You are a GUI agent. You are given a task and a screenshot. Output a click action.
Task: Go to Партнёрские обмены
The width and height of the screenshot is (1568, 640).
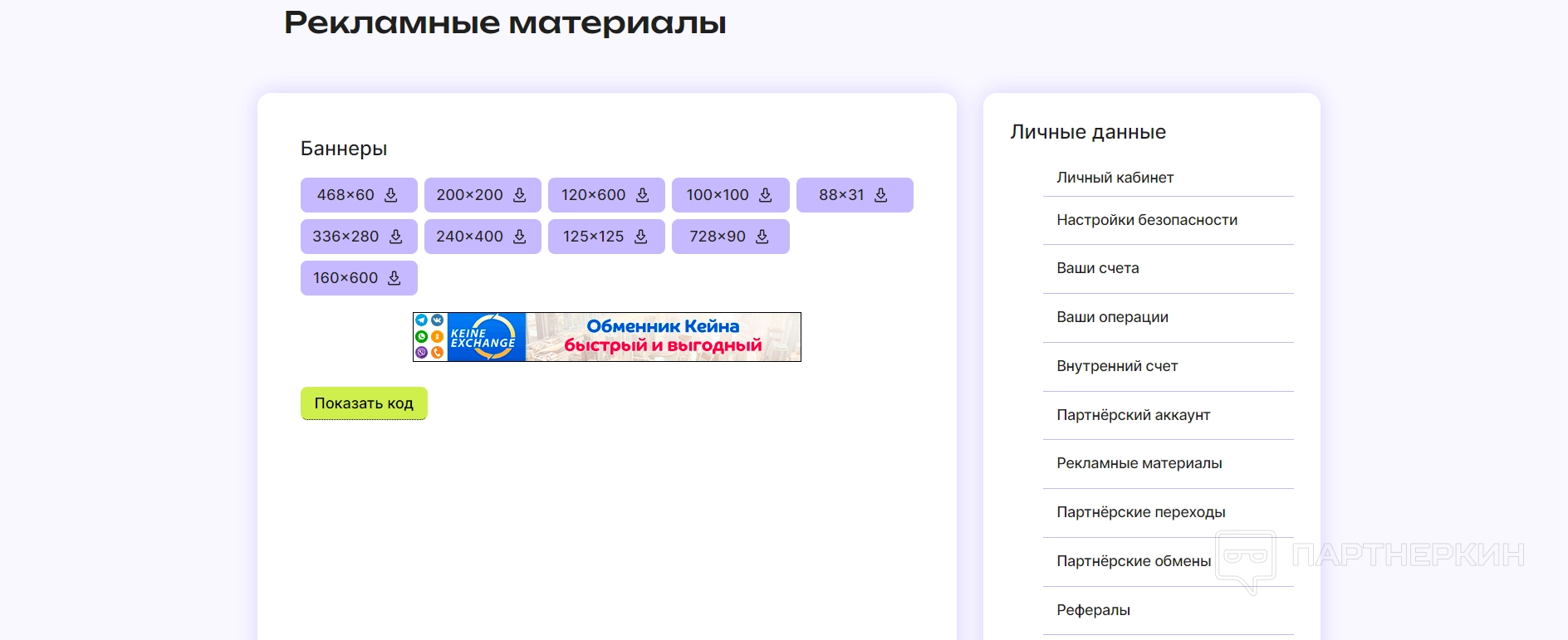[x=1134, y=561]
